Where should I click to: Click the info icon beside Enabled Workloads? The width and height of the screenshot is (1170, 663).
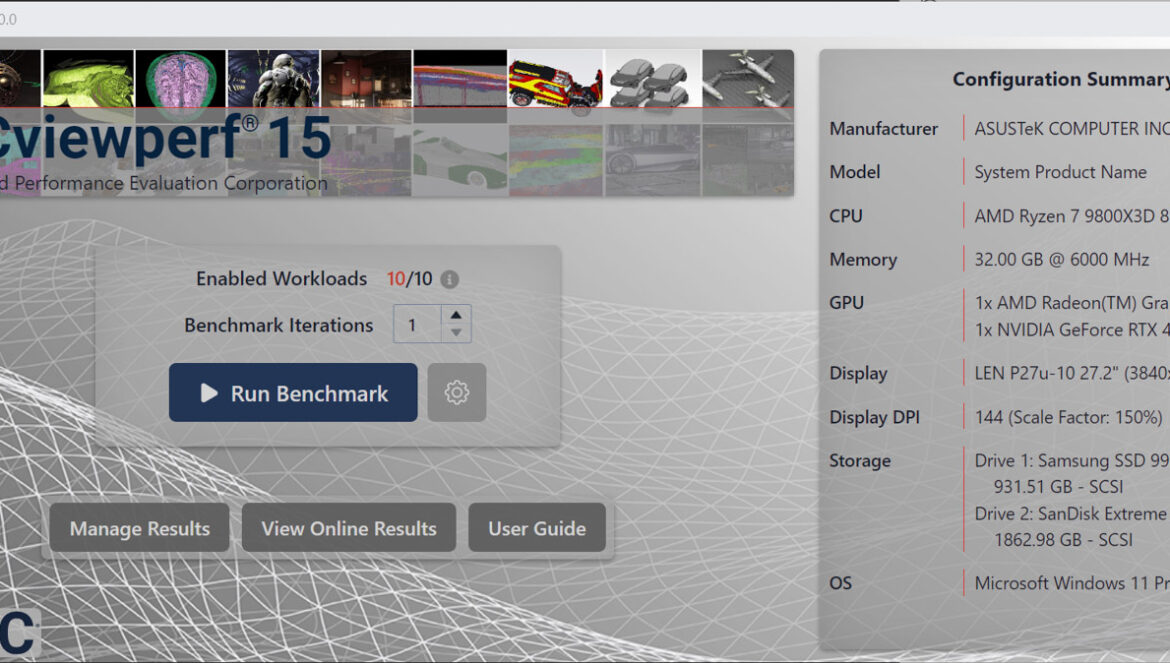click(449, 279)
